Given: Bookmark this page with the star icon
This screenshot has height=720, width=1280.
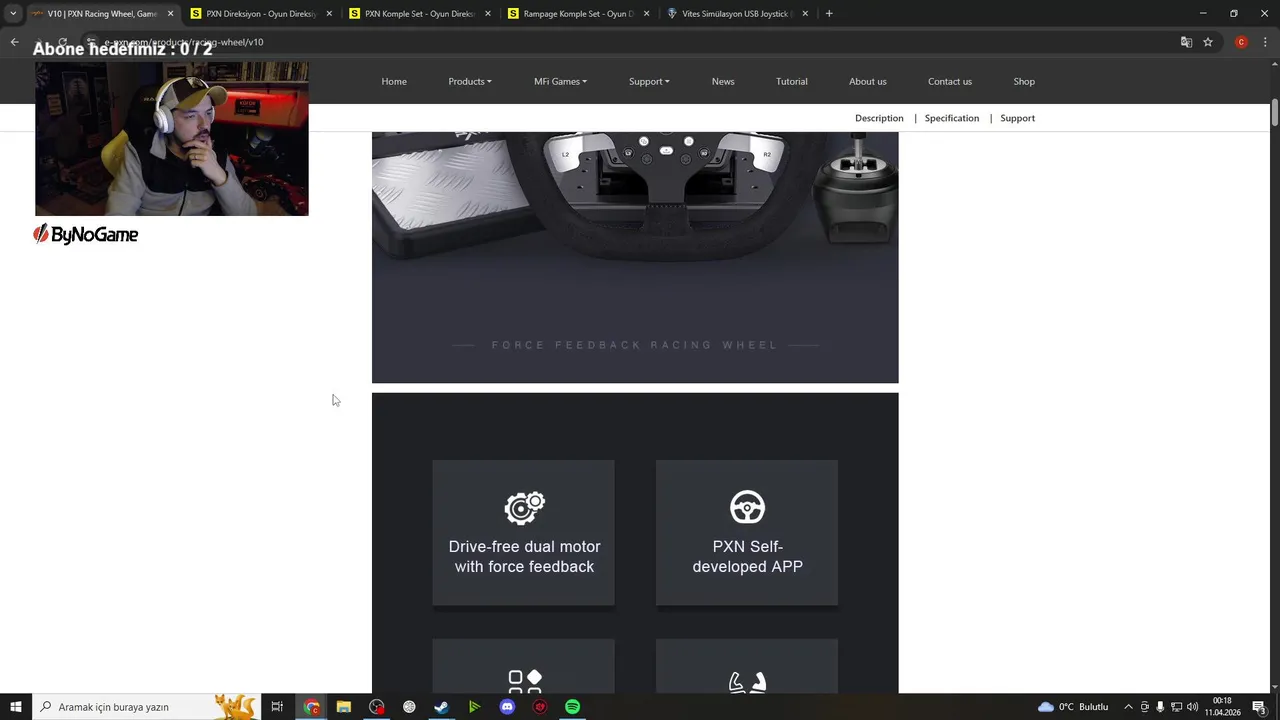Looking at the screenshot, I should (1208, 42).
